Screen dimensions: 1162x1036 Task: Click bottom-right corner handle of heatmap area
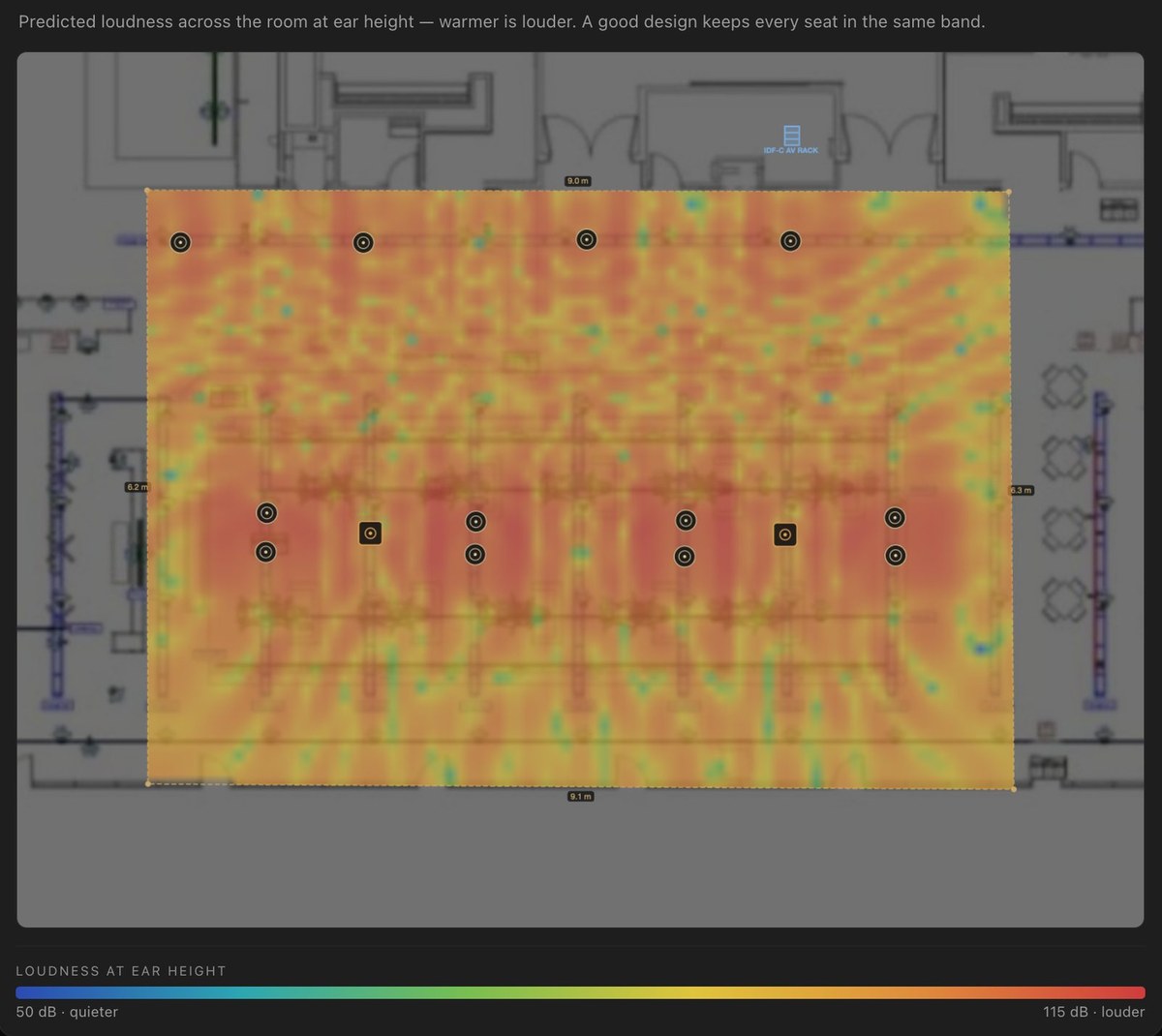click(1014, 789)
